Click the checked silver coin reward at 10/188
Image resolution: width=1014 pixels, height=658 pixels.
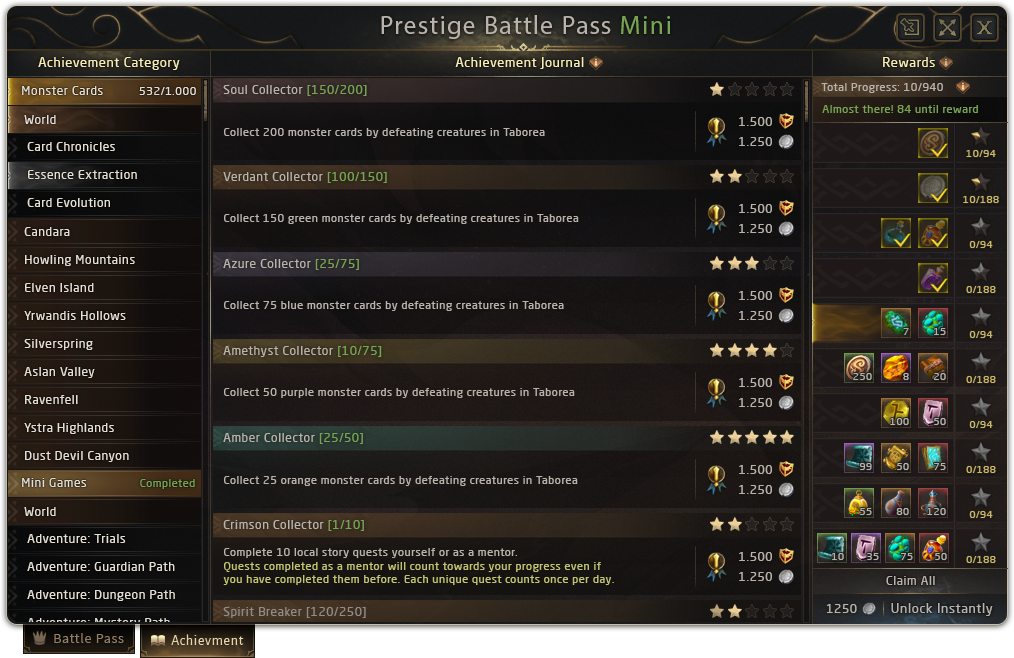coord(933,188)
